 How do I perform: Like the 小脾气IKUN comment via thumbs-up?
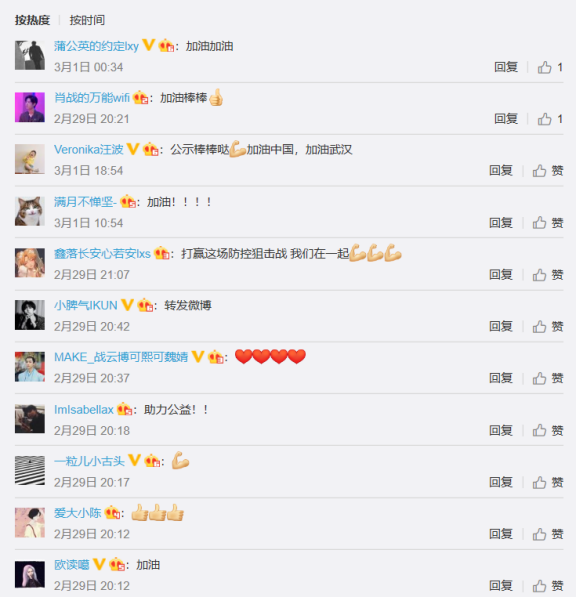pyautogui.click(x=539, y=326)
